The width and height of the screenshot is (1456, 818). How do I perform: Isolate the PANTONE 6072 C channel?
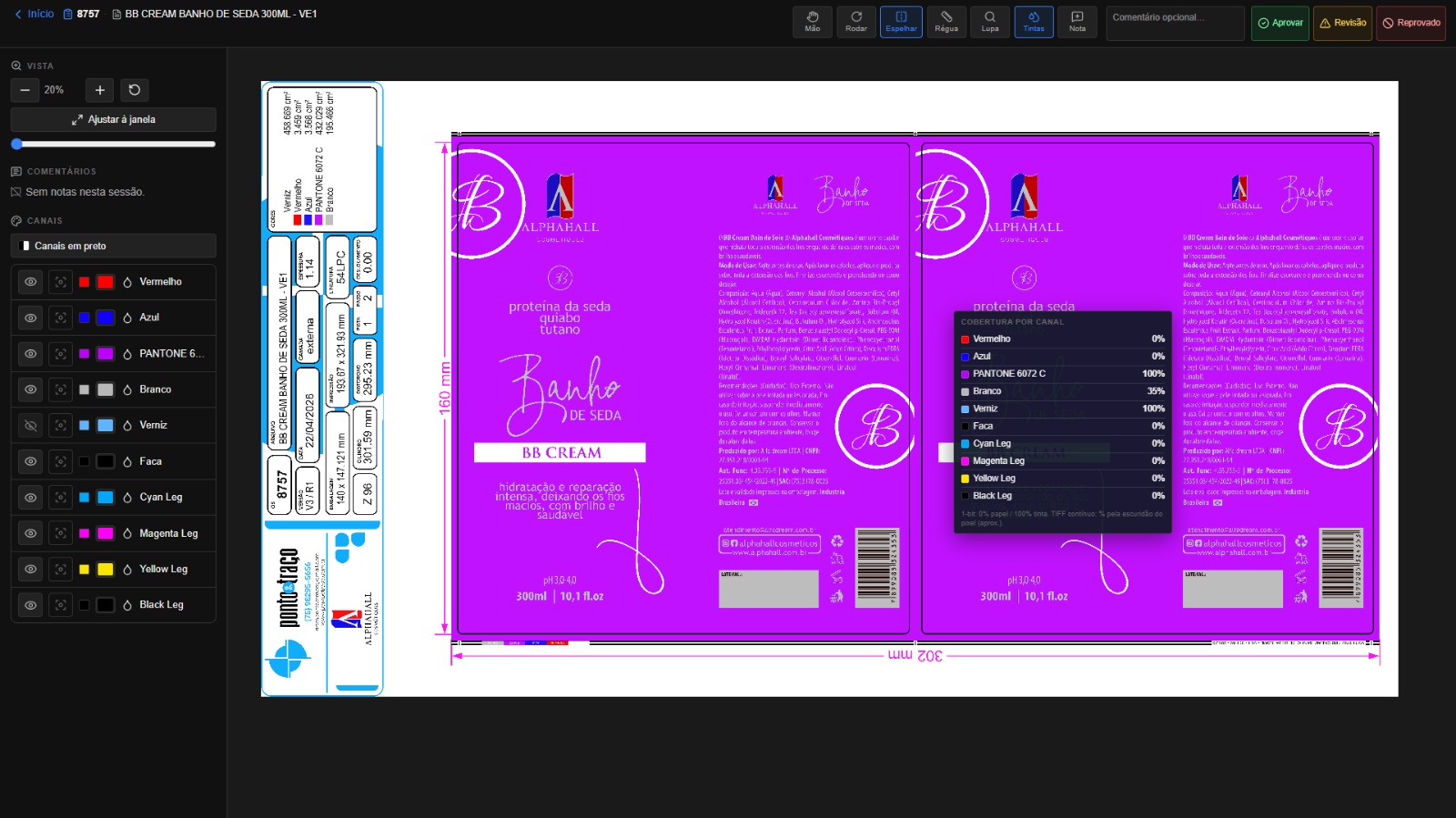point(60,354)
